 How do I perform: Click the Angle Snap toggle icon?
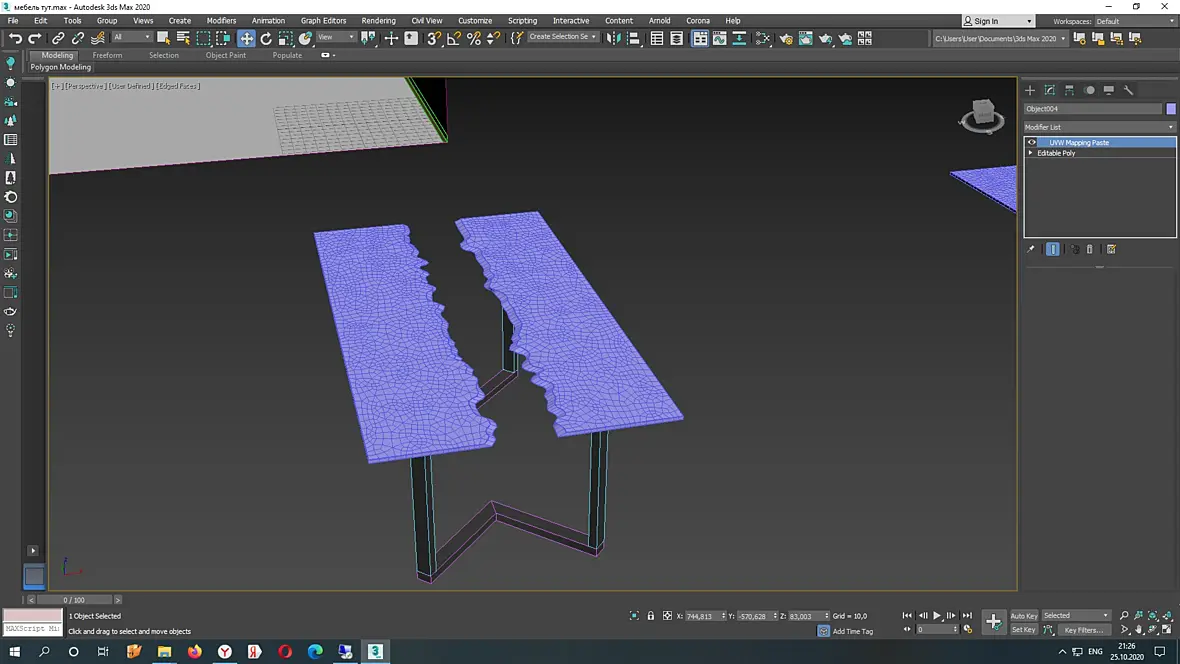point(454,38)
